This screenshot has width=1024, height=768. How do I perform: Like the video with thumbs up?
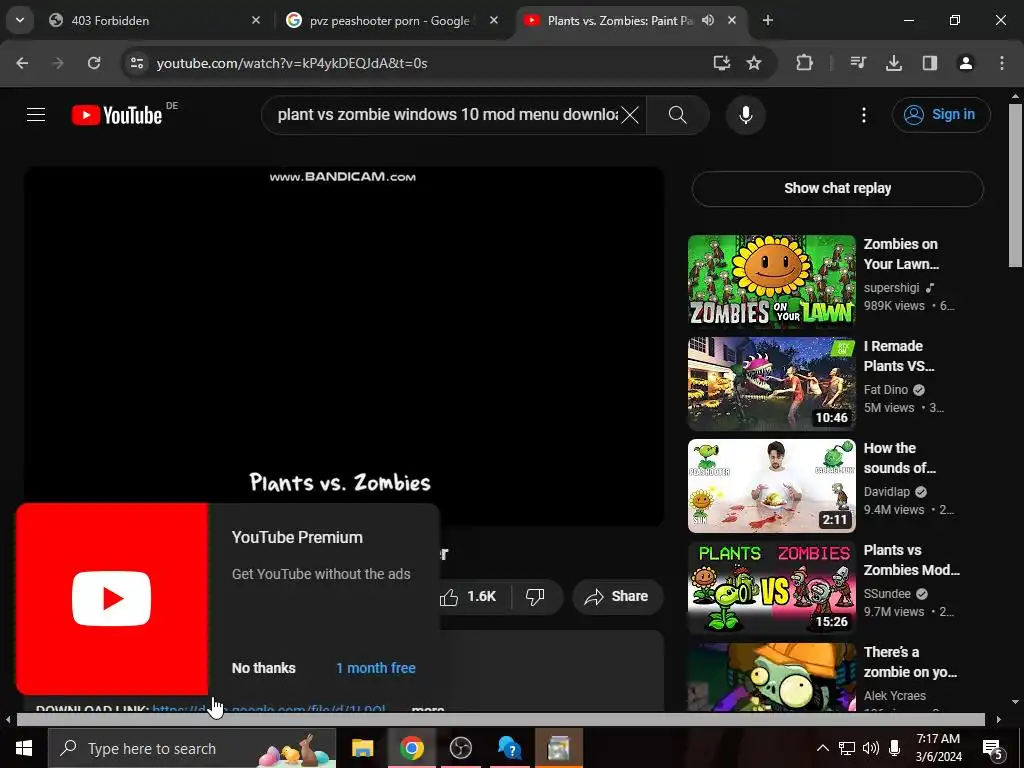tap(468, 596)
